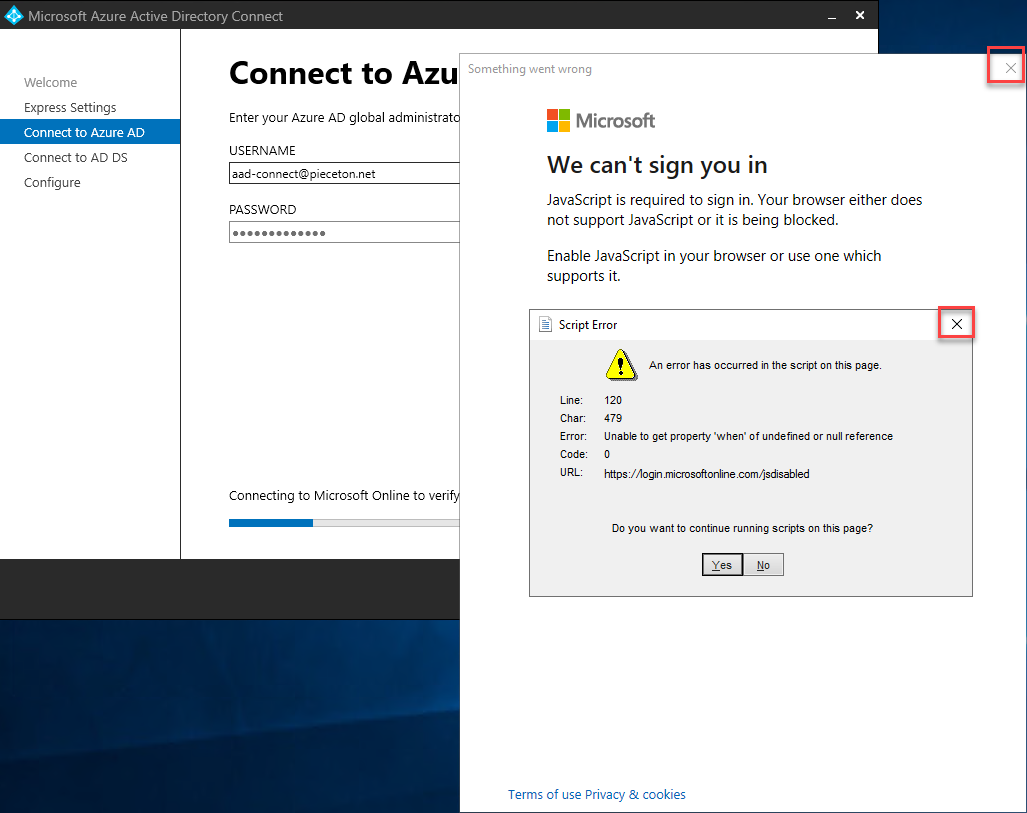Open the Terms of use link
This screenshot has height=813, width=1027.
[x=544, y=794]
